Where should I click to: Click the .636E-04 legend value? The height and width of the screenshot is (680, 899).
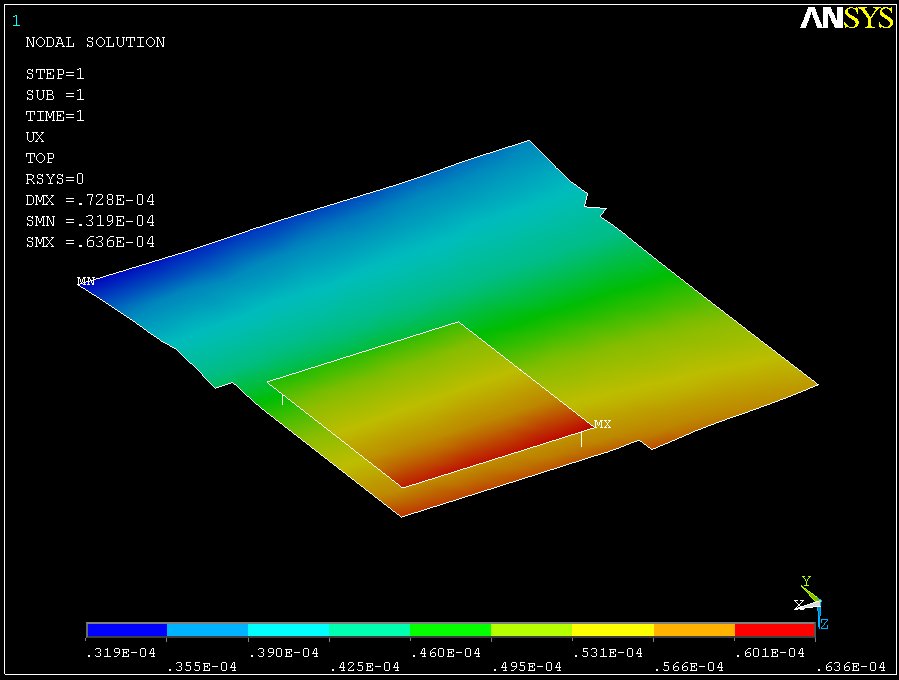point(851,667)
